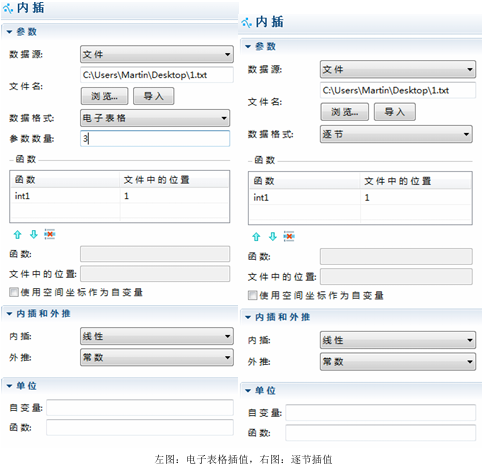Click disabled 函数 field below right table

click(x=396, y=257)
